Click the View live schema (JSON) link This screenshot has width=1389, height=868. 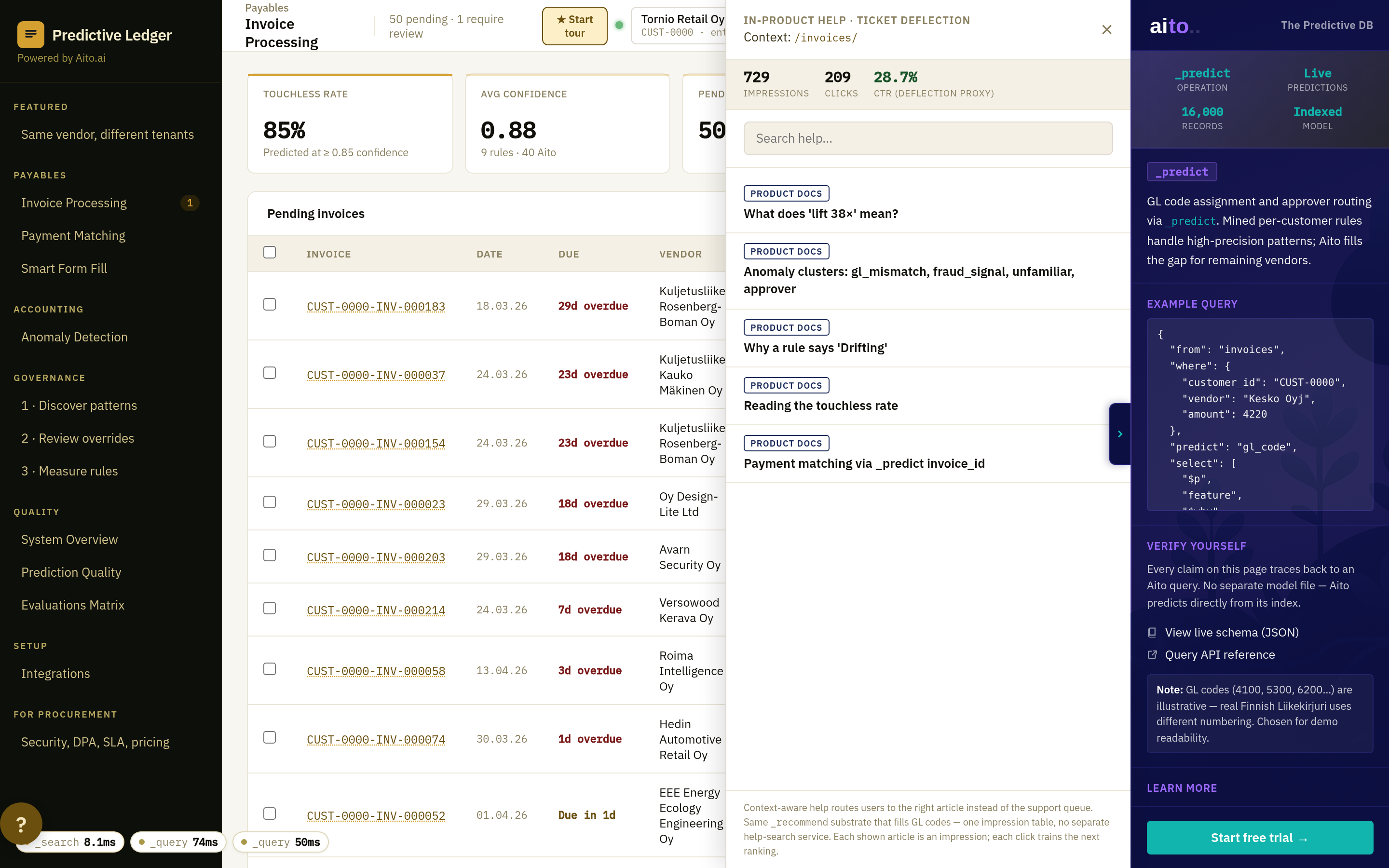tap(1231, 632)
